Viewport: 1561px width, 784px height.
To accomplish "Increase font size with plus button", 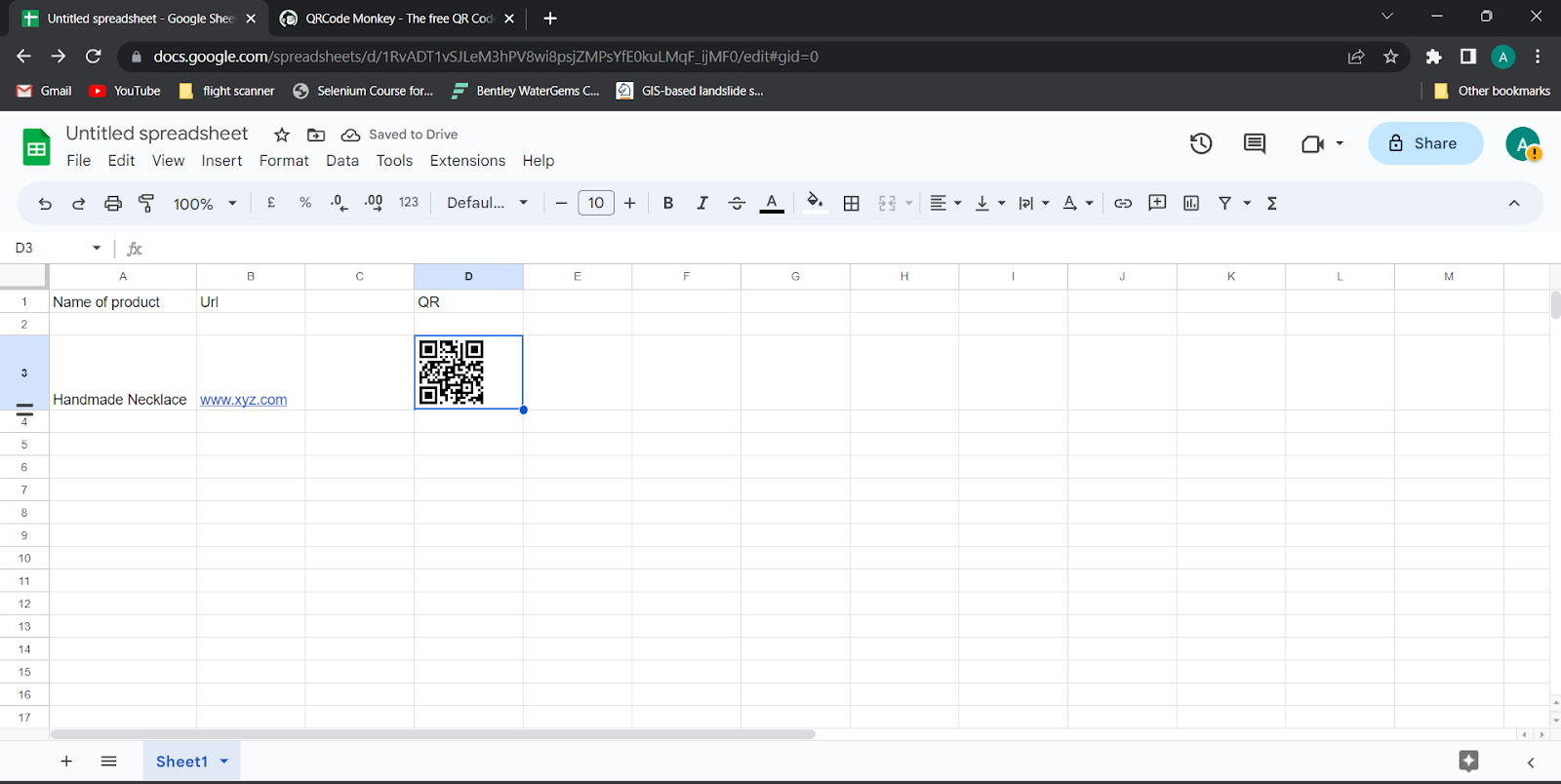I will (630, 203).
